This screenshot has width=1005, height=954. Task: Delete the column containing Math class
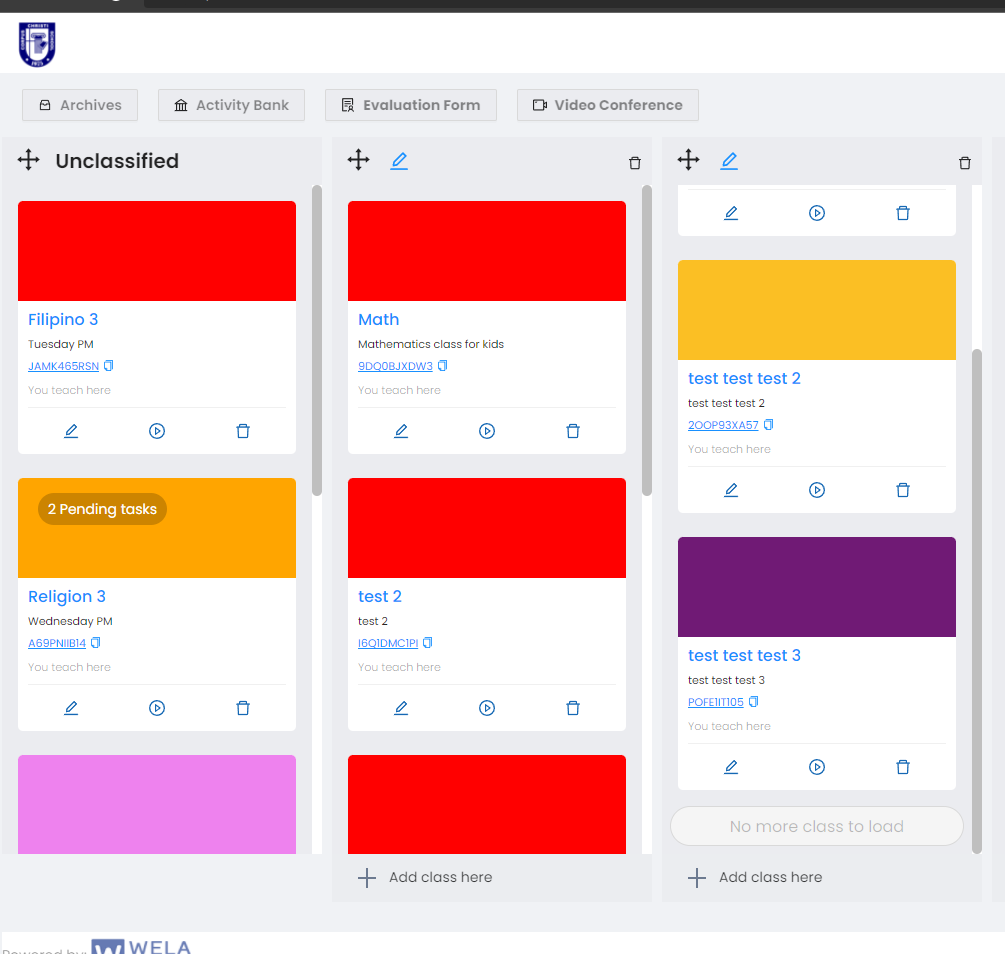tap(635, 163)
